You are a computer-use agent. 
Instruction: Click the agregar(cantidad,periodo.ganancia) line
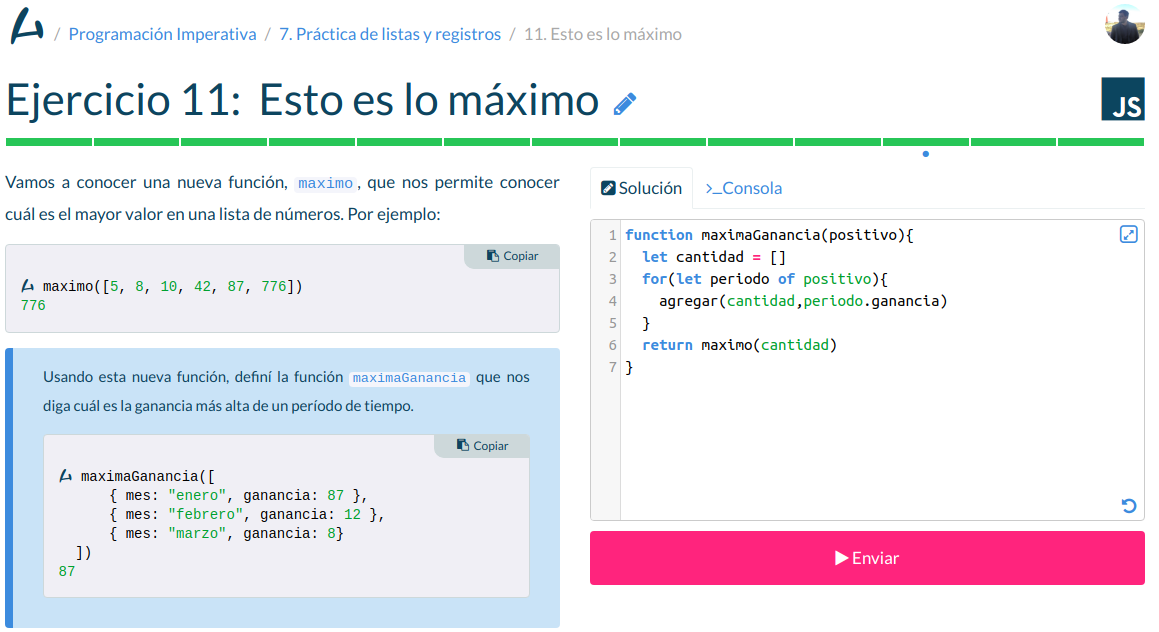click(803, 301)
